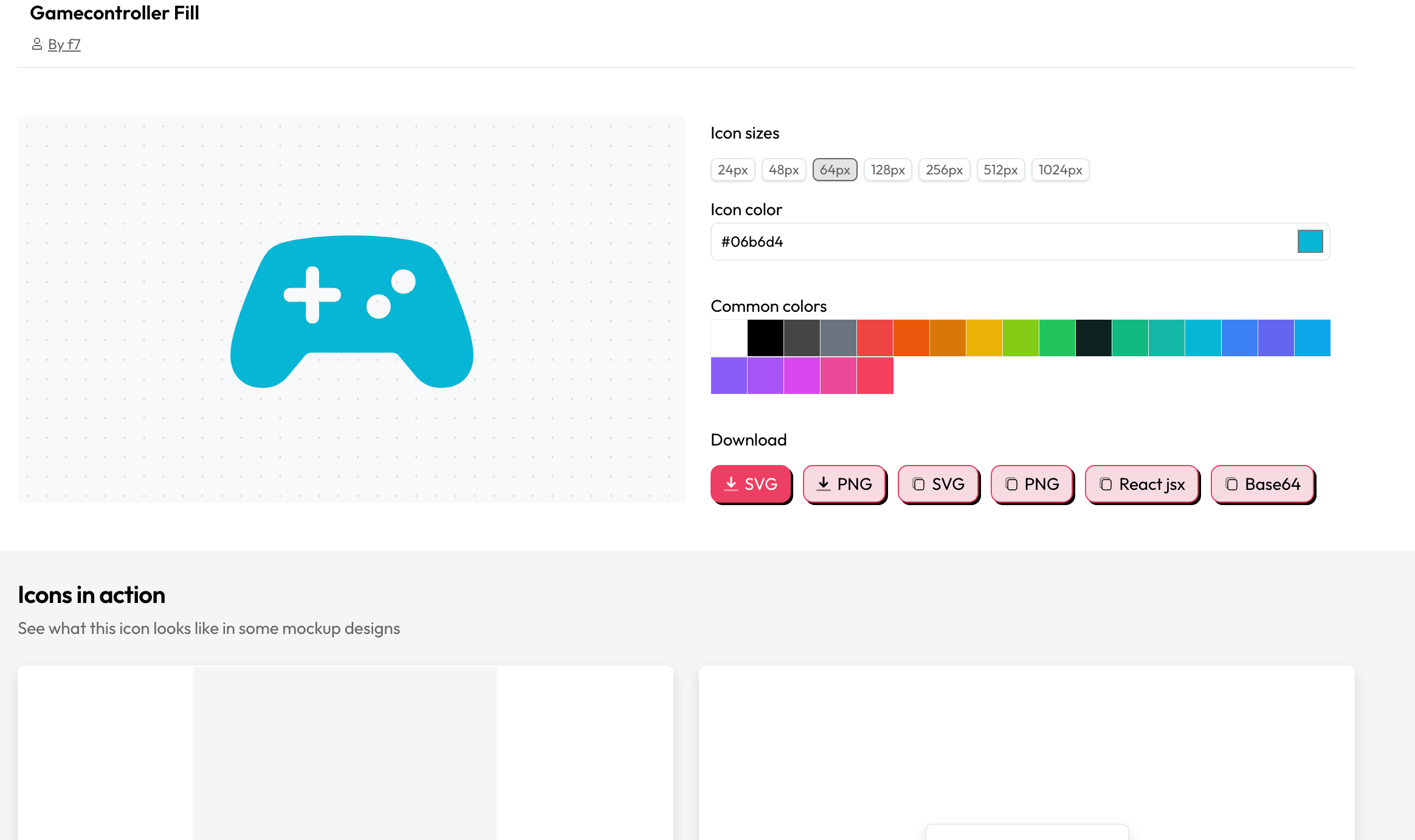Open author profile link By f7
This screenshot has height=840, width=1415.
[64, 44]
